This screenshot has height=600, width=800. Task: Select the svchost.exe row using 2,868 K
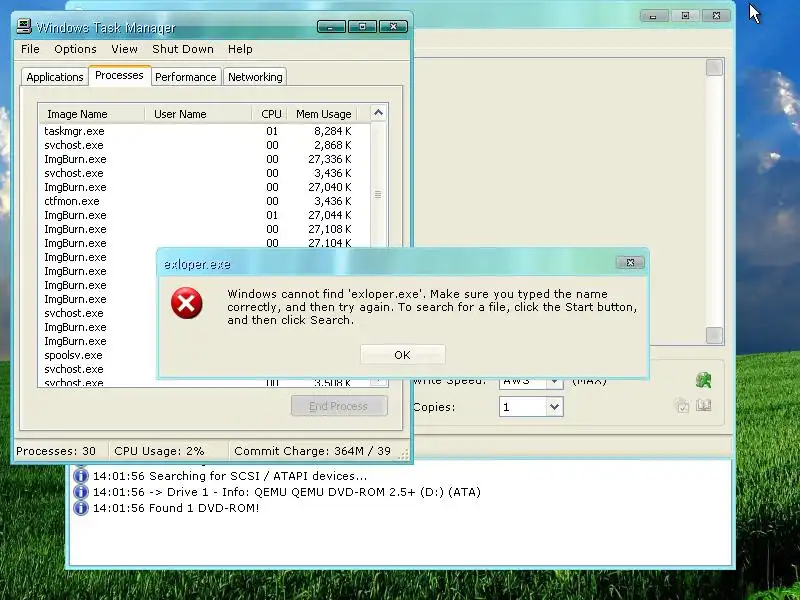click(204, 145)
